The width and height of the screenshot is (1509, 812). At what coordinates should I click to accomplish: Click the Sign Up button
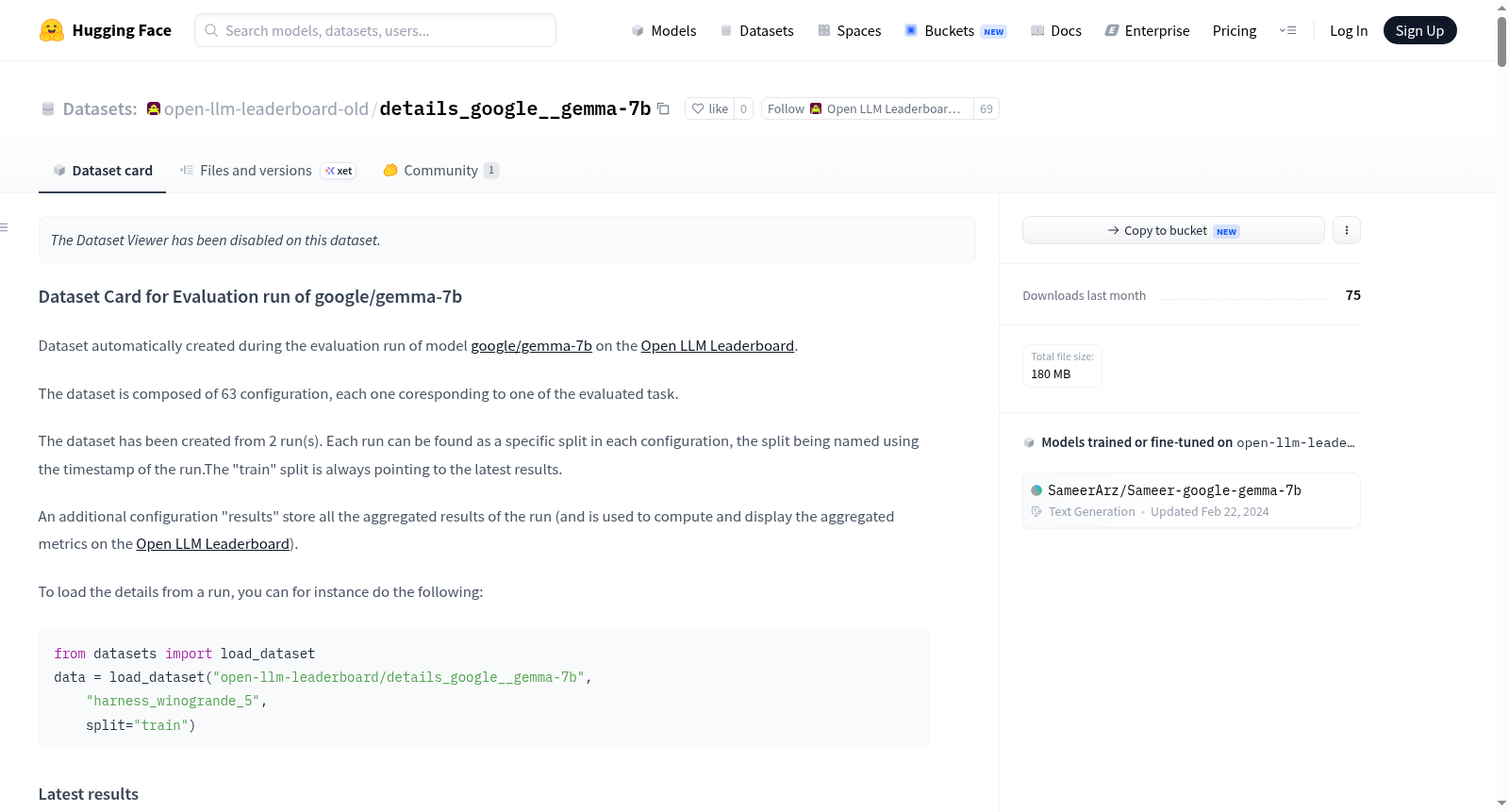[1419, 30]
